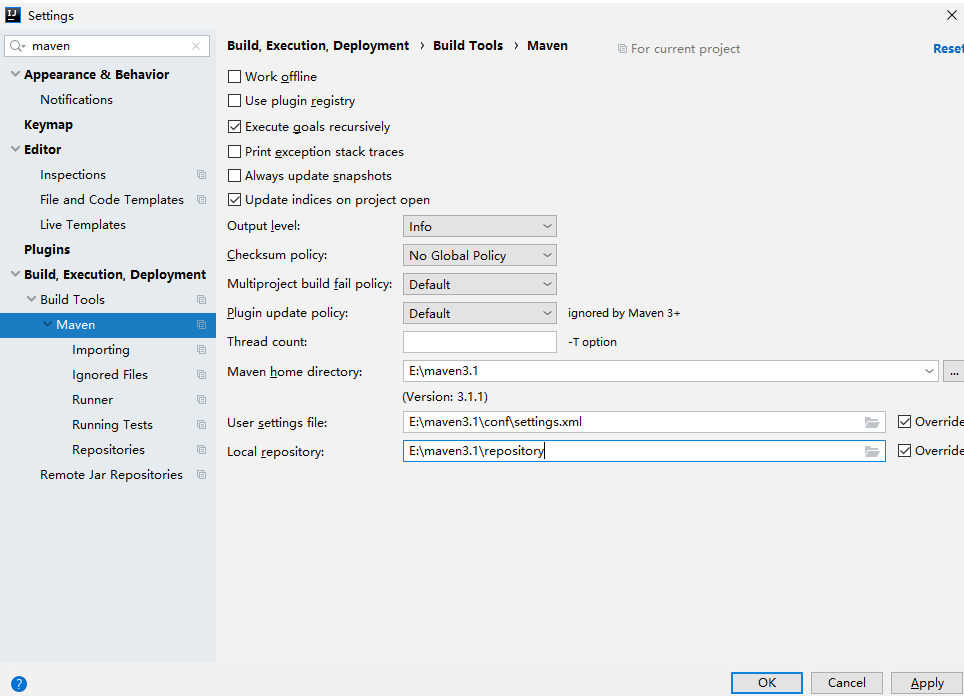Collapse Build, Execution, Deployment section arrow
The width and height of the screenshot is (964, 696).
point(15,274)
